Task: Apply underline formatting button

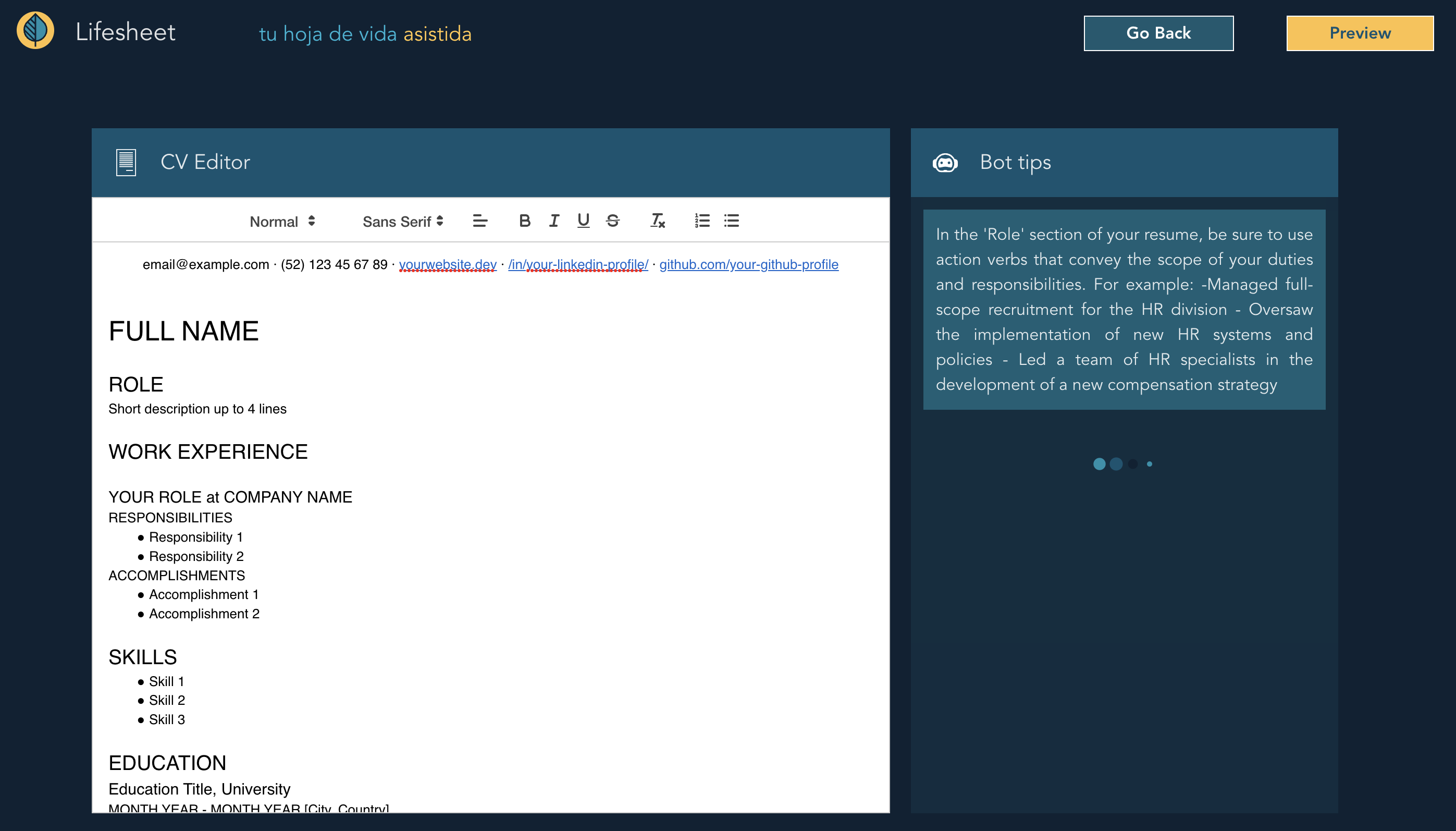Action: point(583,221)
